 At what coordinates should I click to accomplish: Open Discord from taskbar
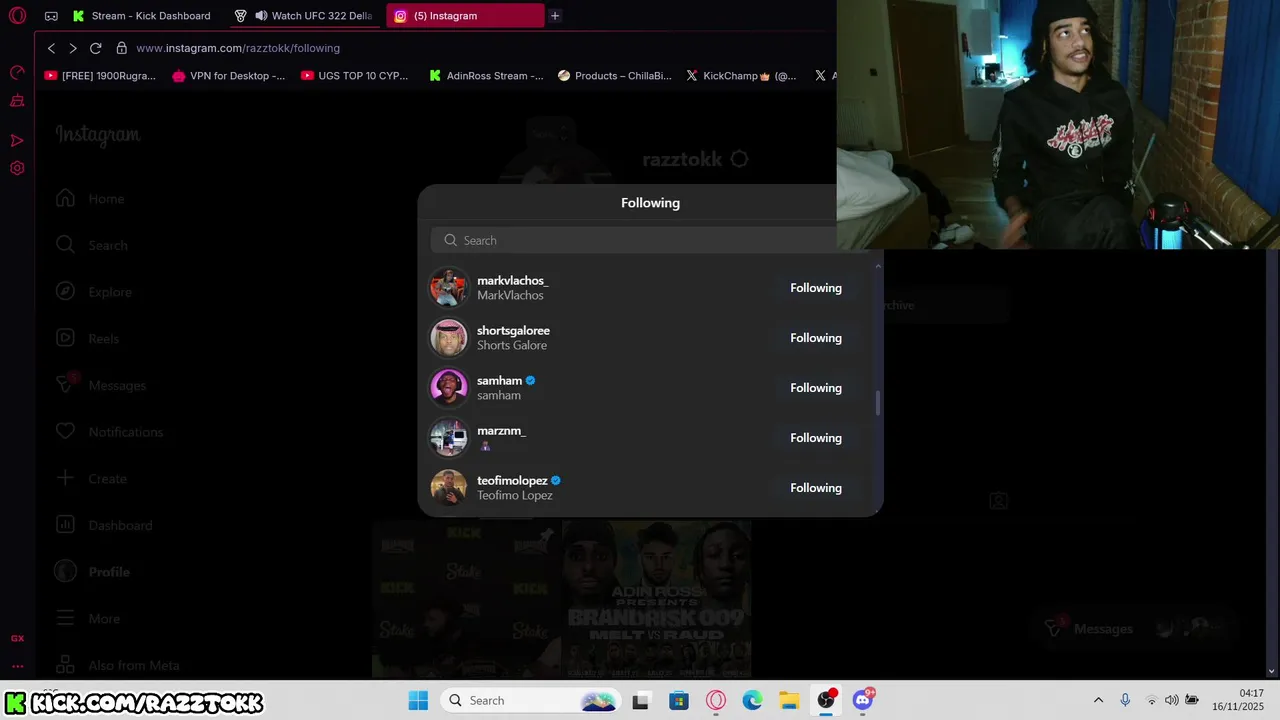tap(863, 700)
